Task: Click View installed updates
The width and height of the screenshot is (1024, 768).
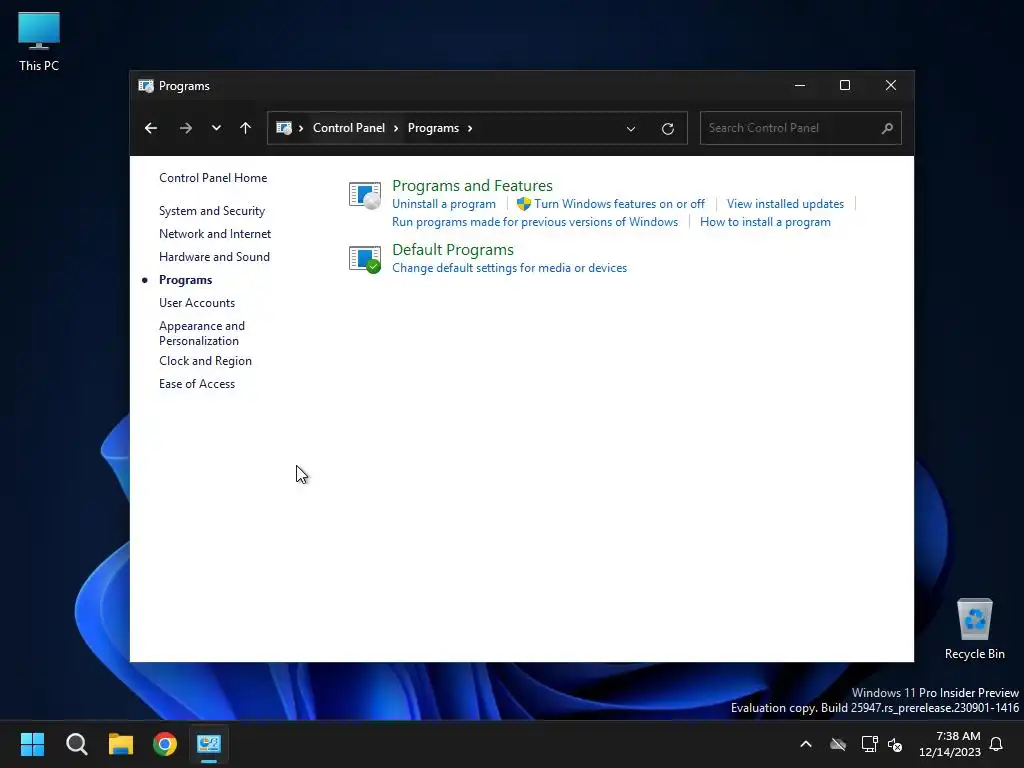Action: (x=785, y=204)
